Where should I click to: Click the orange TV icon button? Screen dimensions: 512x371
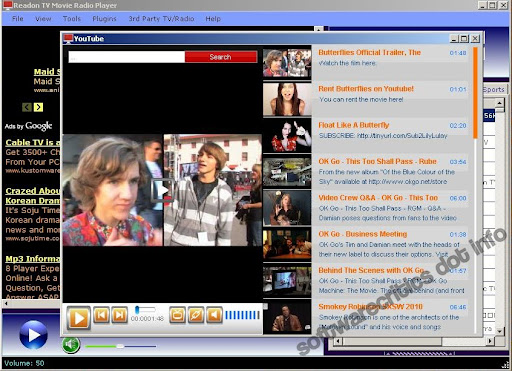[x=178, y=315]
